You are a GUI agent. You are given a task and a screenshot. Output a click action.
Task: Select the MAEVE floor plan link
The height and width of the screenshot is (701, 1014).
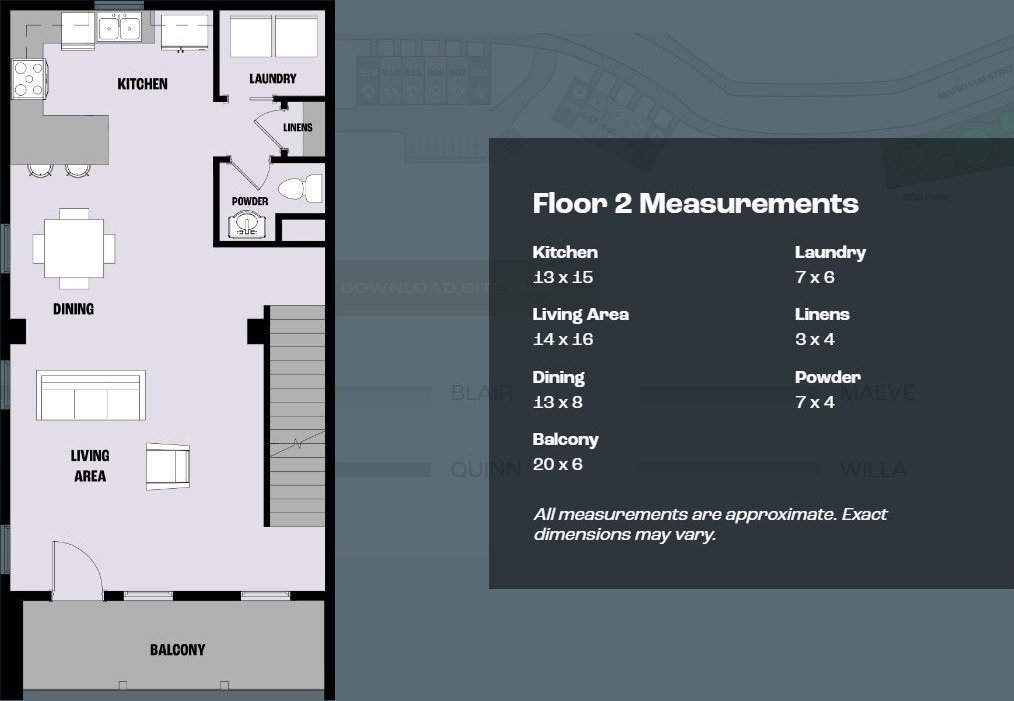click(x=880, y=393)
